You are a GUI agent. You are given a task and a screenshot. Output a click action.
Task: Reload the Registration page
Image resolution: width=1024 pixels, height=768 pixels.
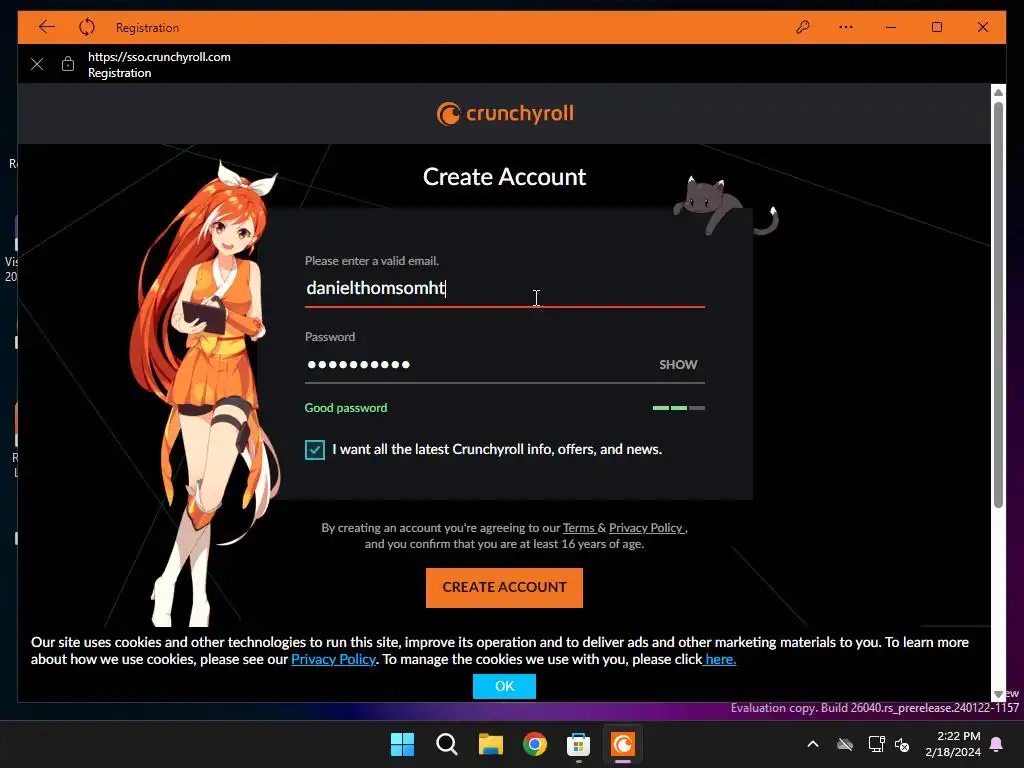pos(87,27)
